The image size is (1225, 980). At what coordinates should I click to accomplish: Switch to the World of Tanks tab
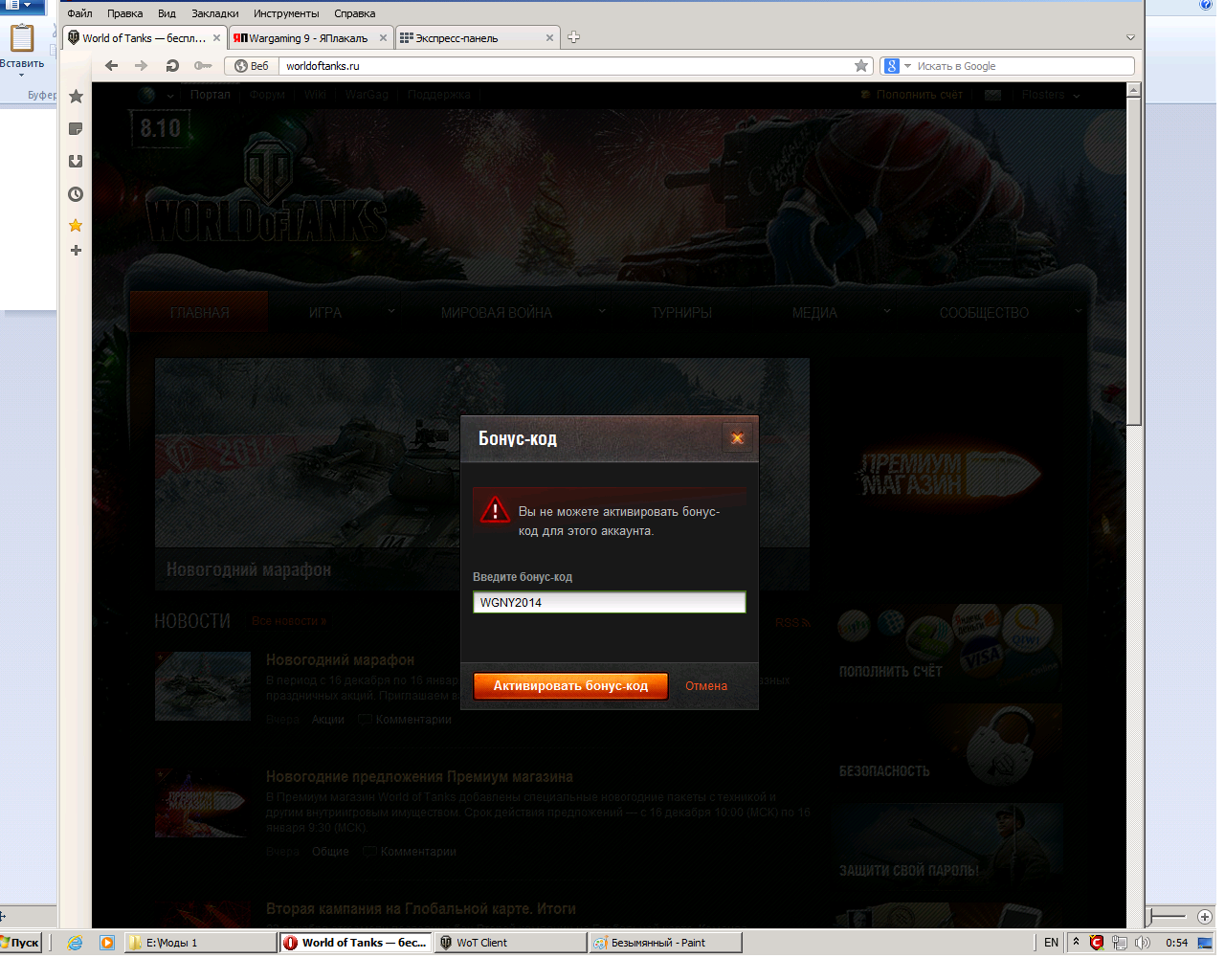(144, 38)
